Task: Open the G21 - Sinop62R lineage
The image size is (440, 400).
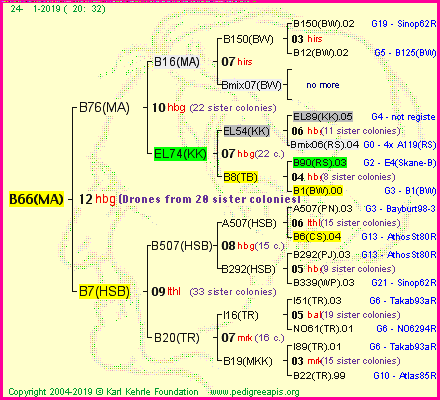Action: click(x=404, y=283)
